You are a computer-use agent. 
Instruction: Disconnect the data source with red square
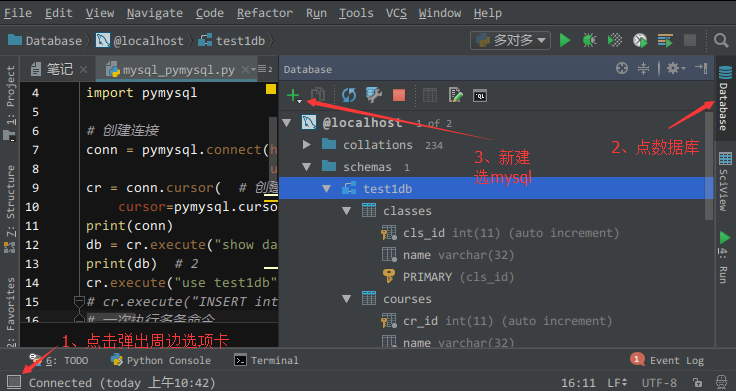point(399,95)
